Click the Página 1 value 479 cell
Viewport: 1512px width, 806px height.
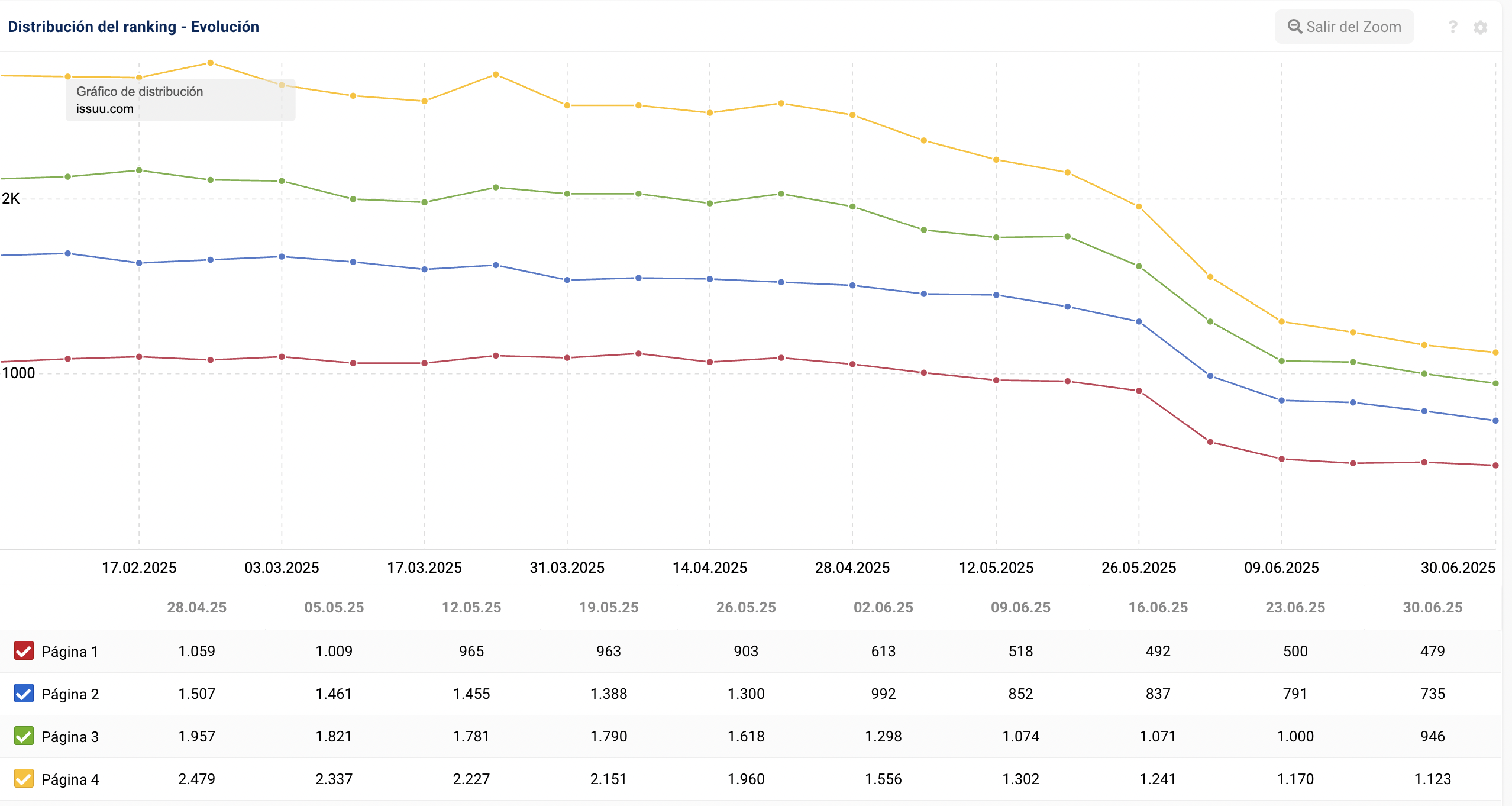pyautogui.click(x=1432, y=651)
